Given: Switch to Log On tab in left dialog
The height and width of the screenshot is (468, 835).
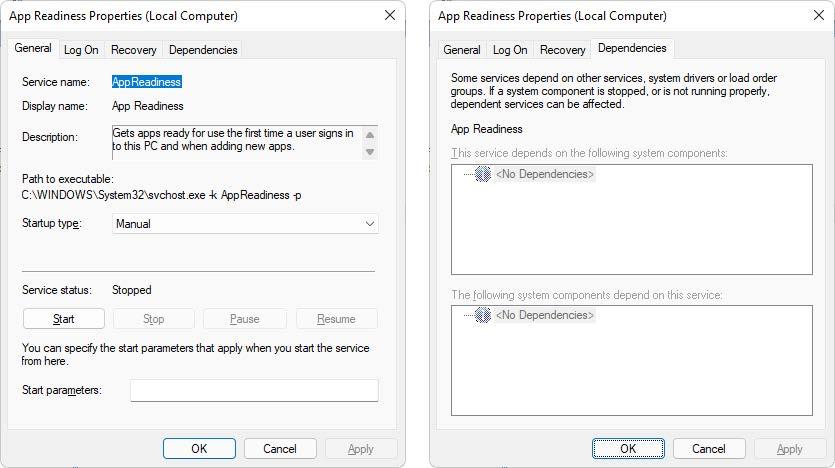Looking at the screenshot, I should (81, 50).
